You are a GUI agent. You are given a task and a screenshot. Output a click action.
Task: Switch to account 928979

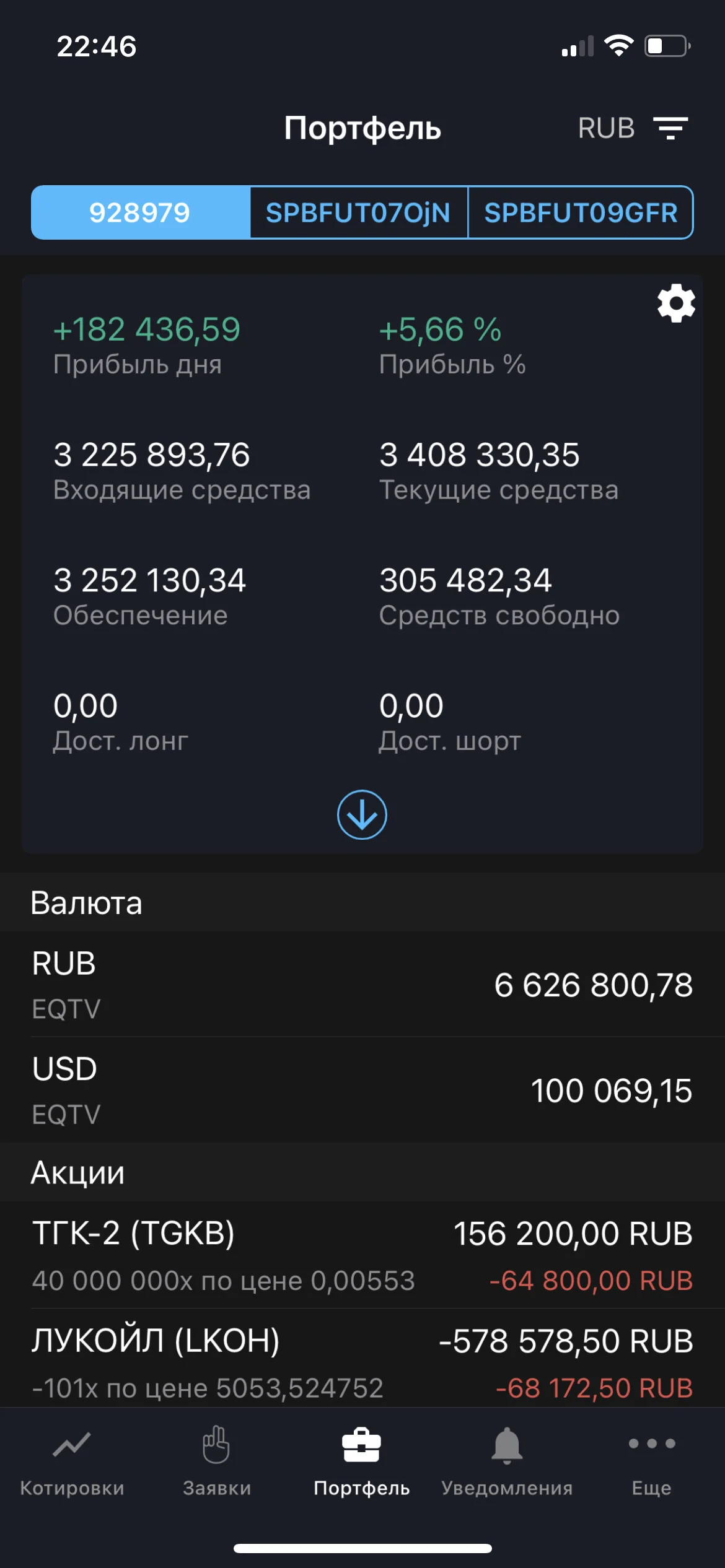coord(140,212)
